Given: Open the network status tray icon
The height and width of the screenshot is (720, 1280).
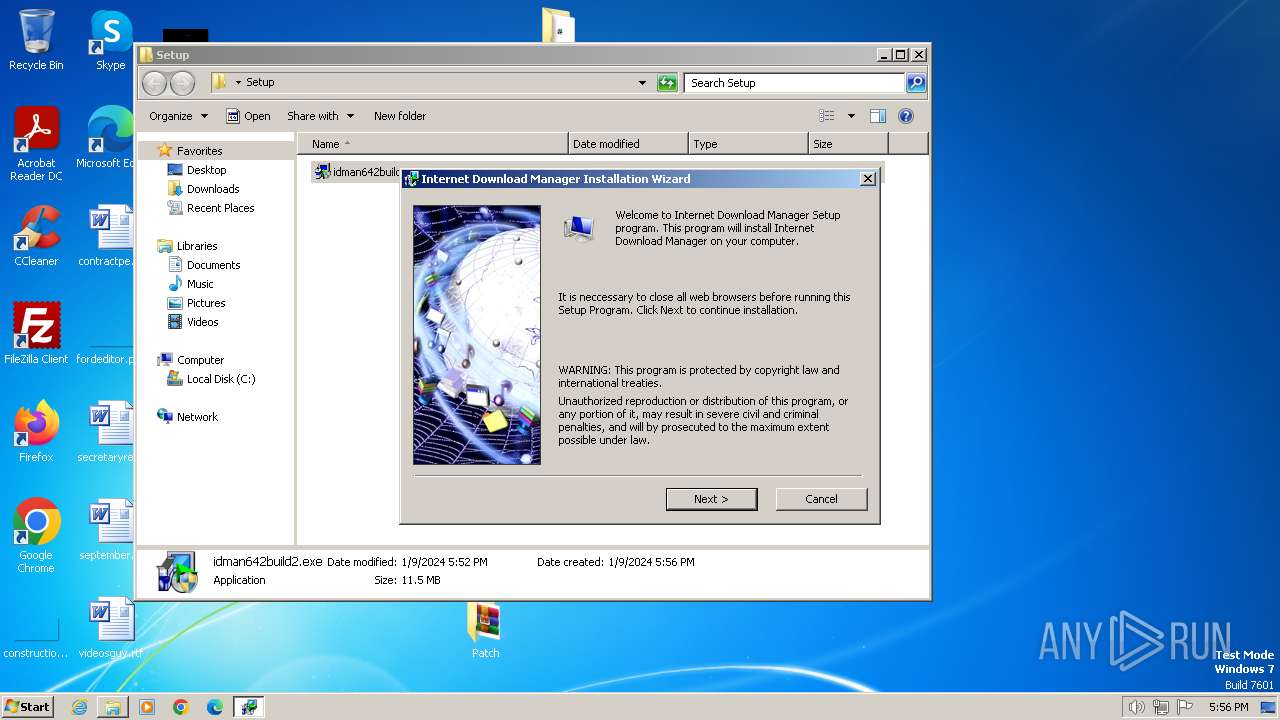Looking at the screenshot, I should (1160, 707).
